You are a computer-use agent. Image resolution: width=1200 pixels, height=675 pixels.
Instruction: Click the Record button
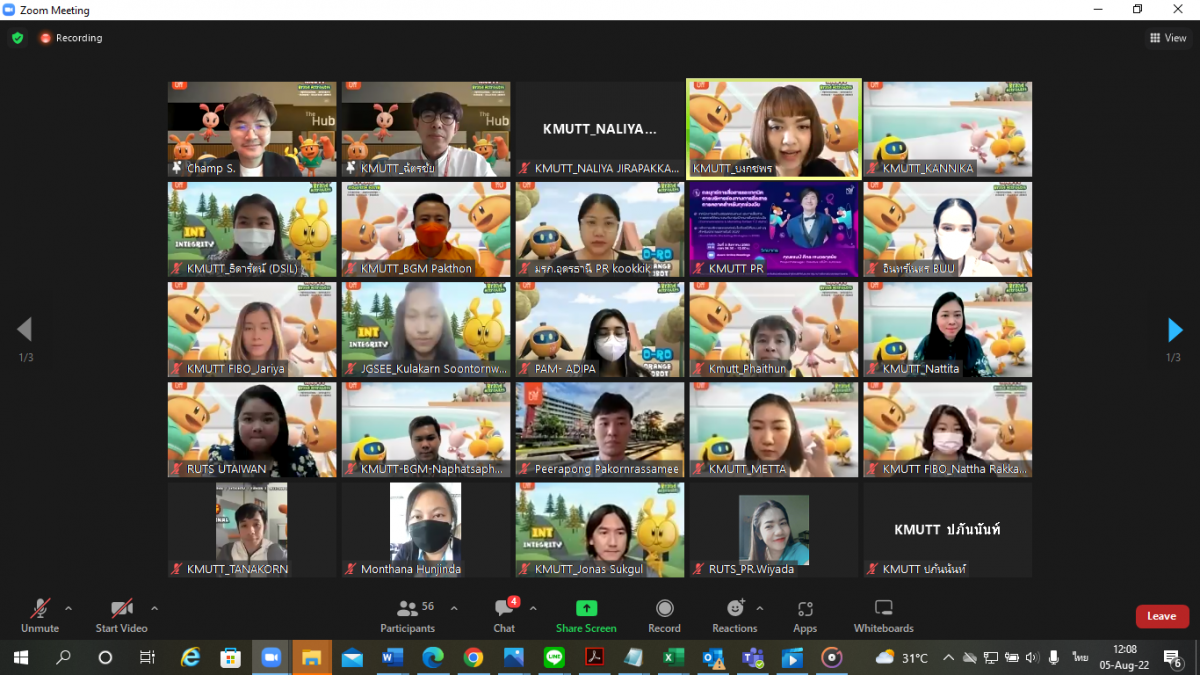tap(664, 615)
